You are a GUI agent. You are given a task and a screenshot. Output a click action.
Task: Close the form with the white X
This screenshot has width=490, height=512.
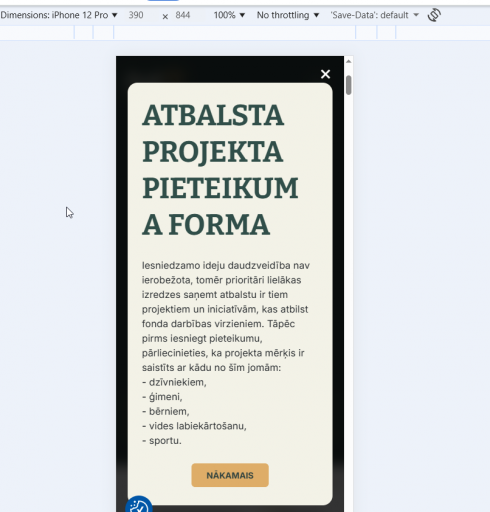(325, 74)
